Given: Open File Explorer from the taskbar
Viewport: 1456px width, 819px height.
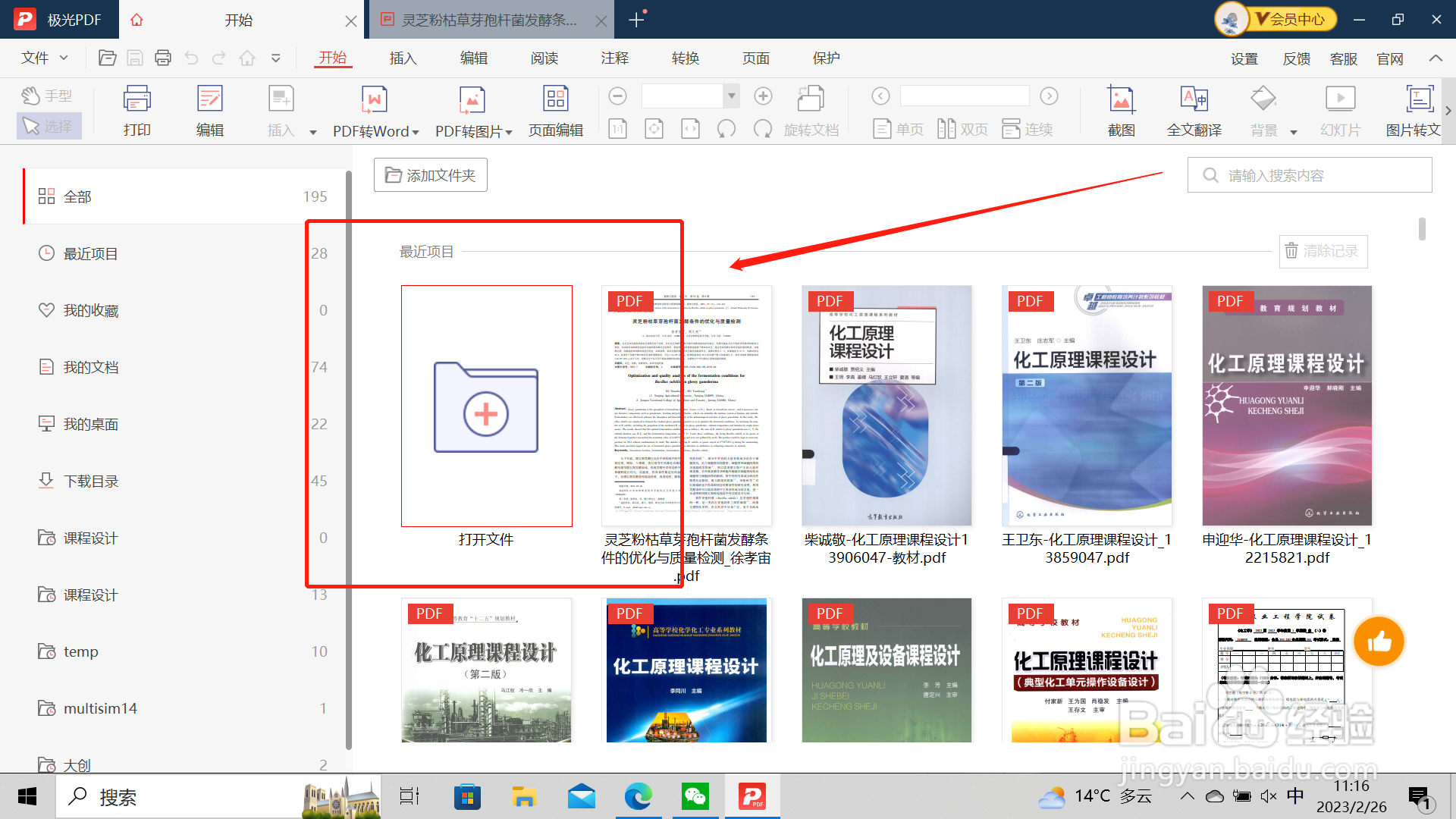Looking at the screenshot, I should tap(524, 796).
